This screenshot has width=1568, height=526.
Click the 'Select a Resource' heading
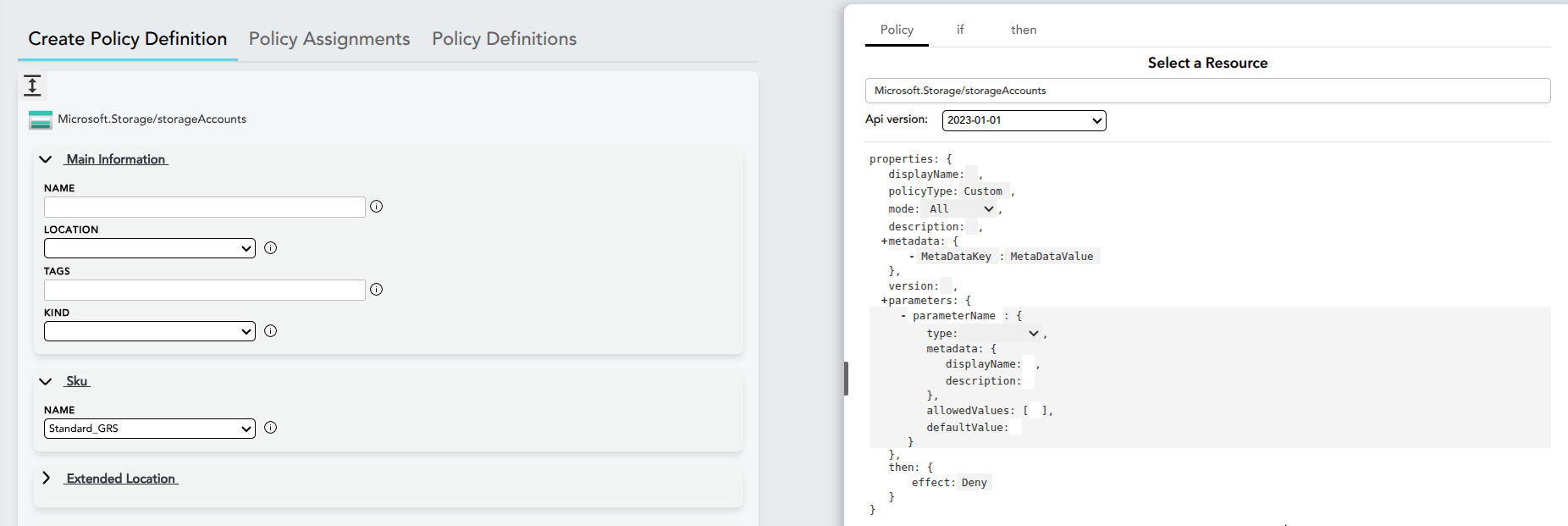click(x=1207, y=63)
